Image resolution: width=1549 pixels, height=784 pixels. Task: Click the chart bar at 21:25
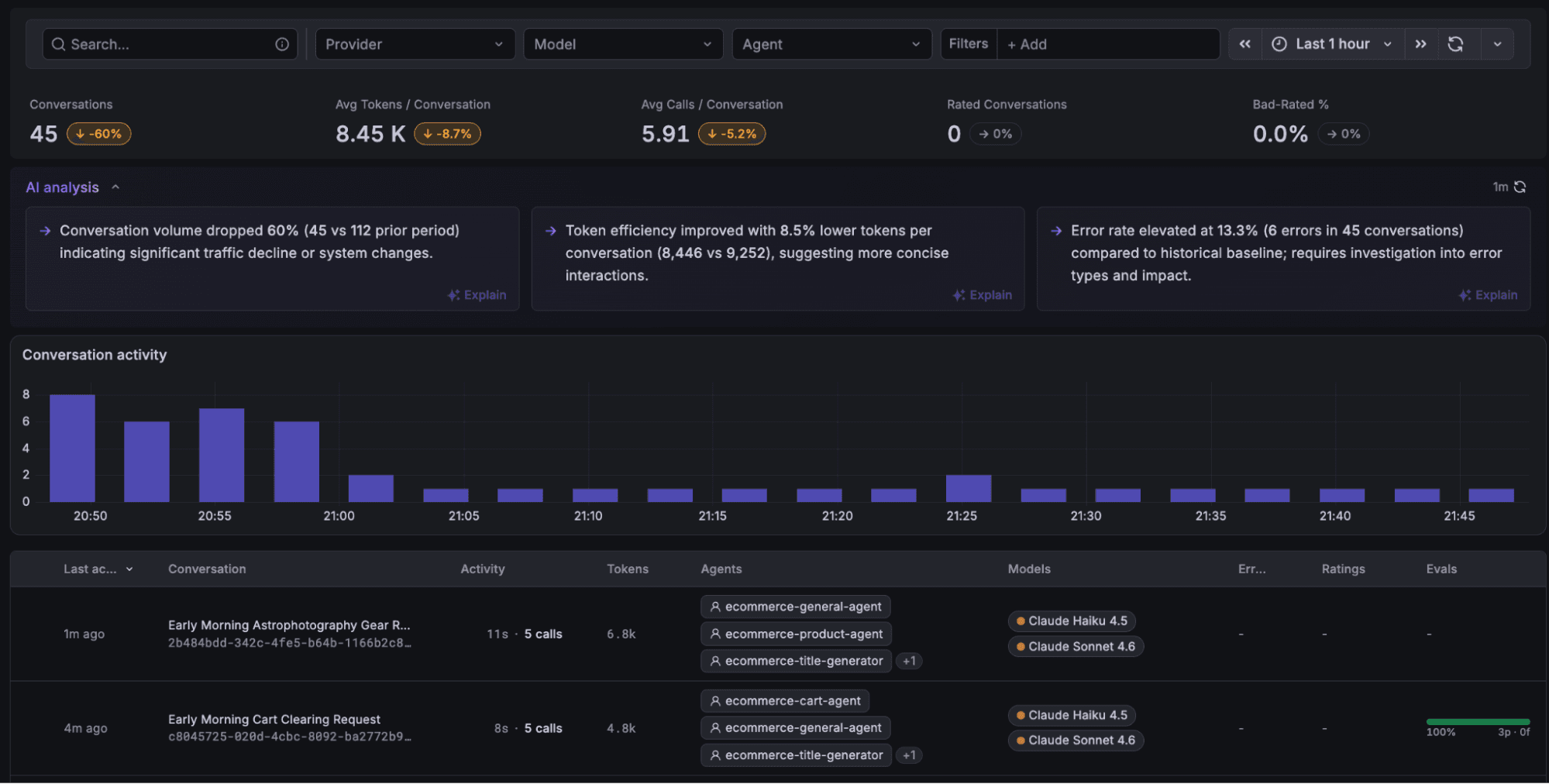pos(969,488)
